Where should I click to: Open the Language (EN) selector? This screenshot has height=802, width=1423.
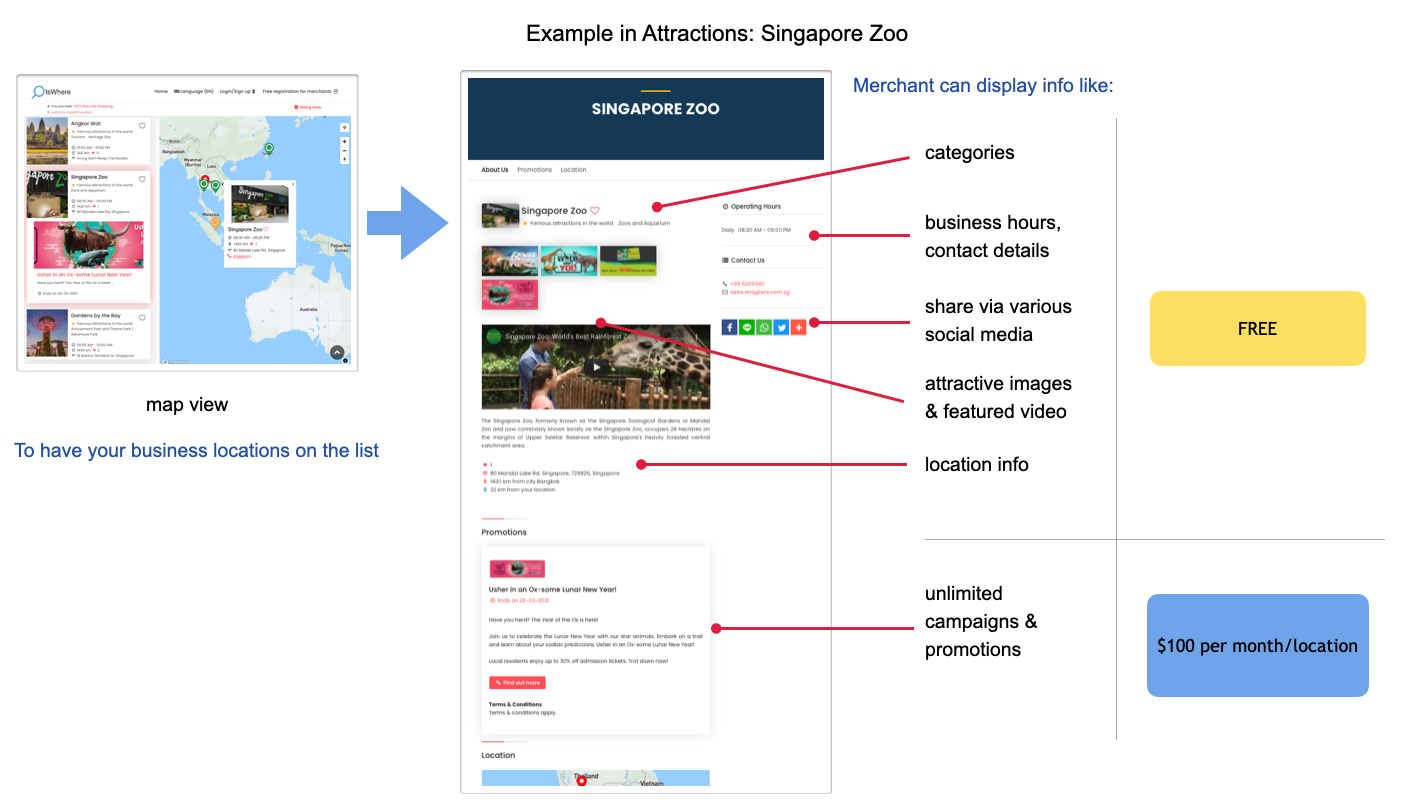[193, 91]
